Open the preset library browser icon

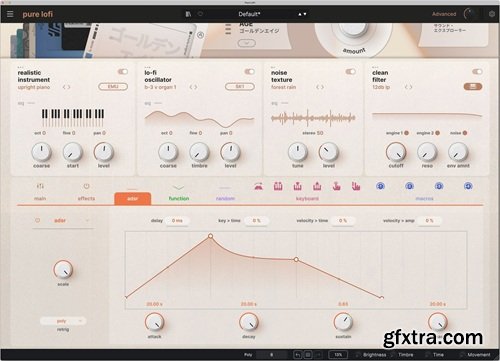[x=188, y=14]
